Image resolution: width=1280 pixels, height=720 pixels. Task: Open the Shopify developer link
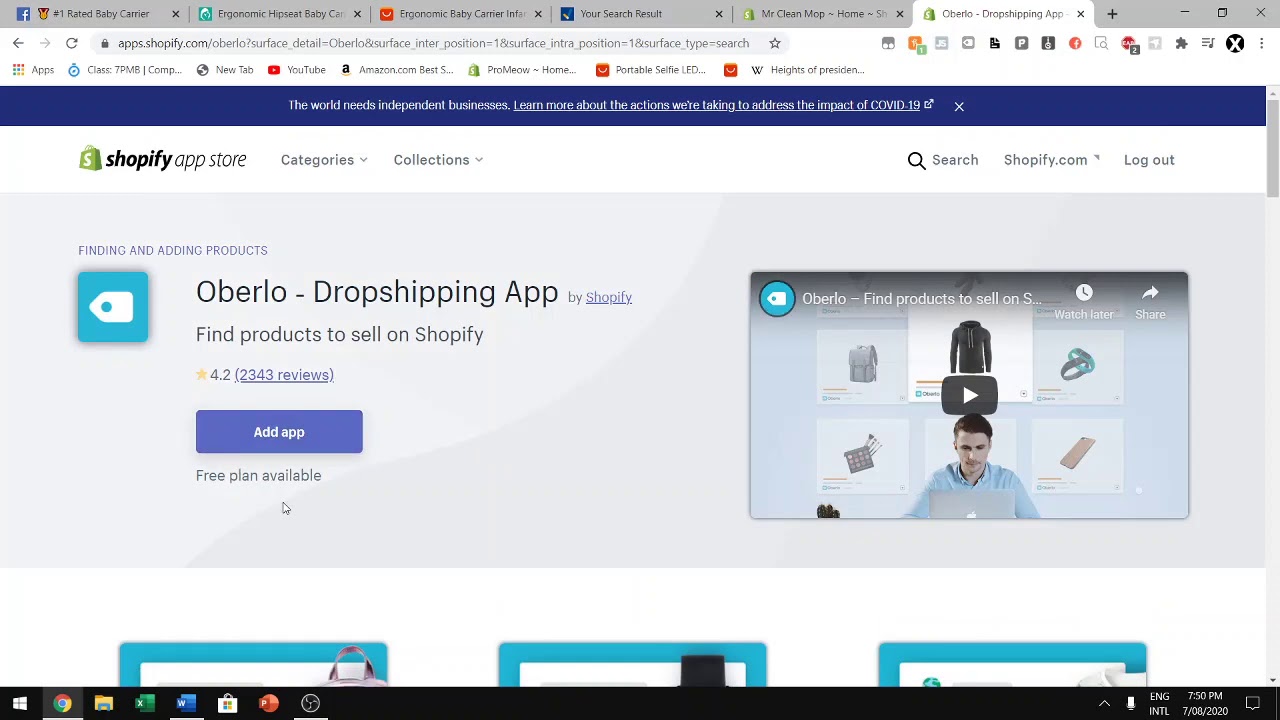pyautogui.click(x=608, y=297)
